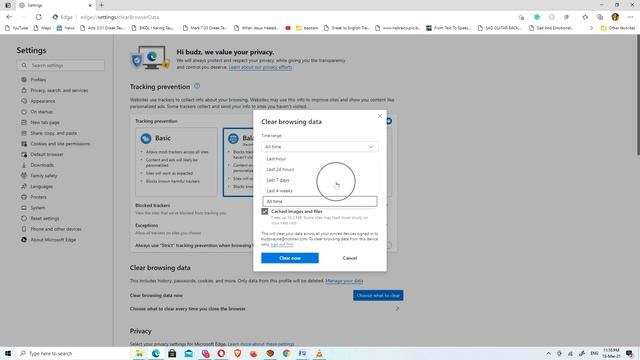Open System settings page

(38, 207)
